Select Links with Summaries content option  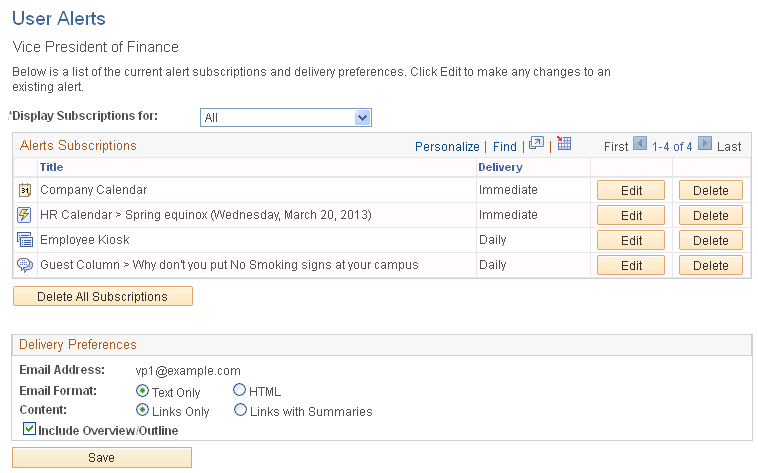click(240, 410)
